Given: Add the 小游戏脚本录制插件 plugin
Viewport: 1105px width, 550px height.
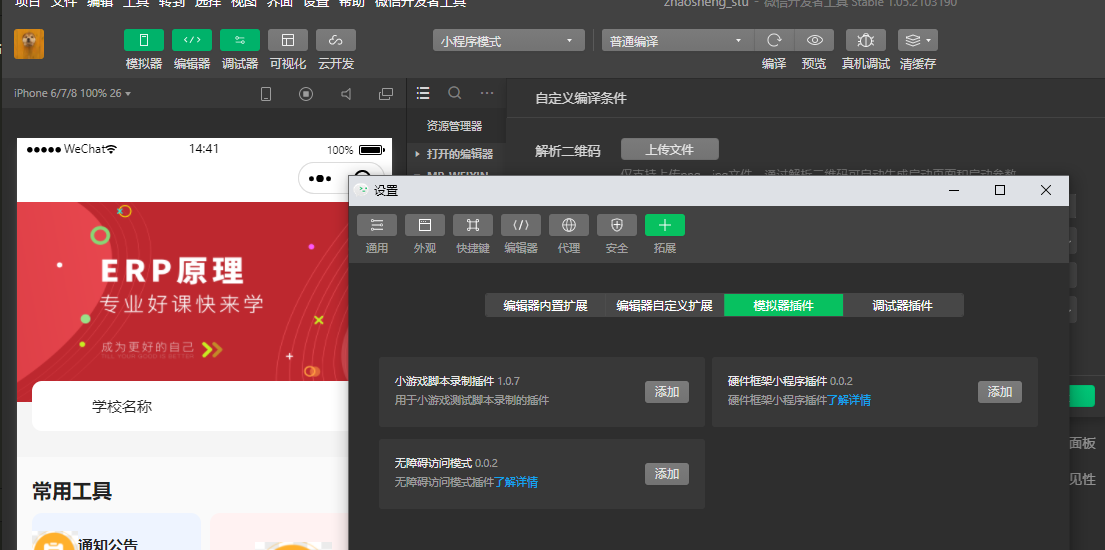Looking at the screenshot, I should pyautogui.click(x=667, y=392).
